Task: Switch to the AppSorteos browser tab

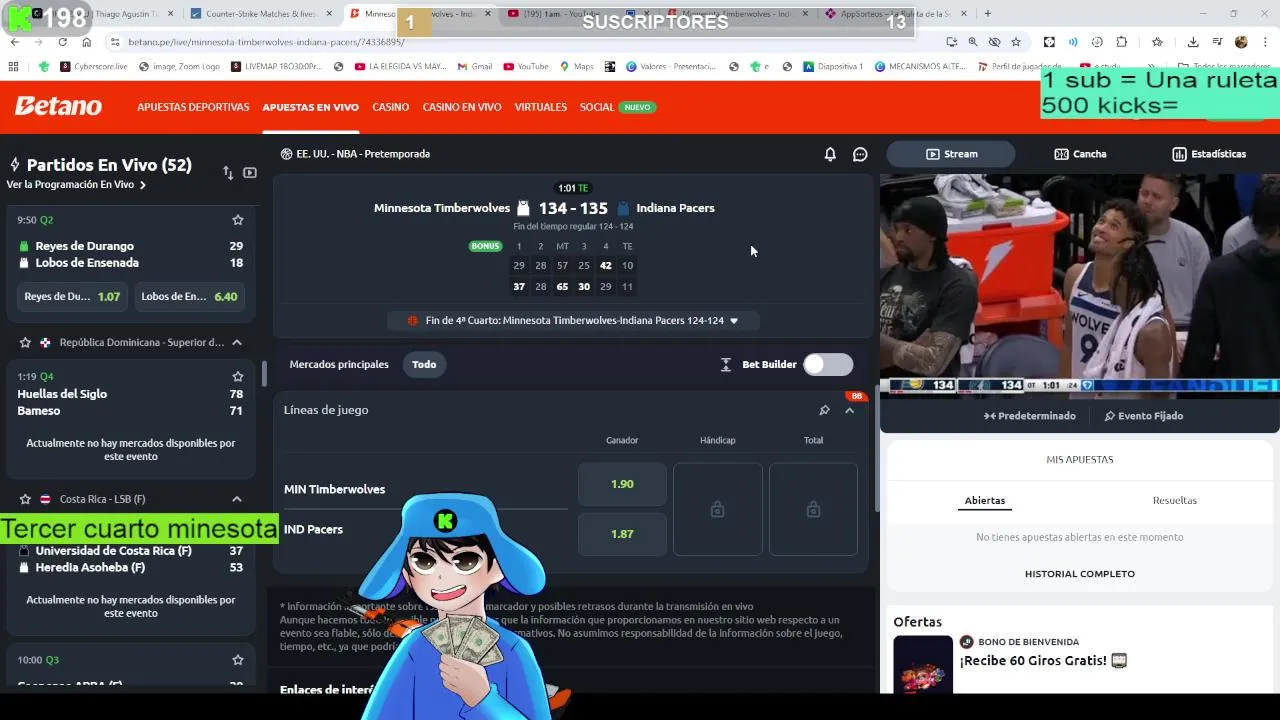Action: click(x=895, y=14)
